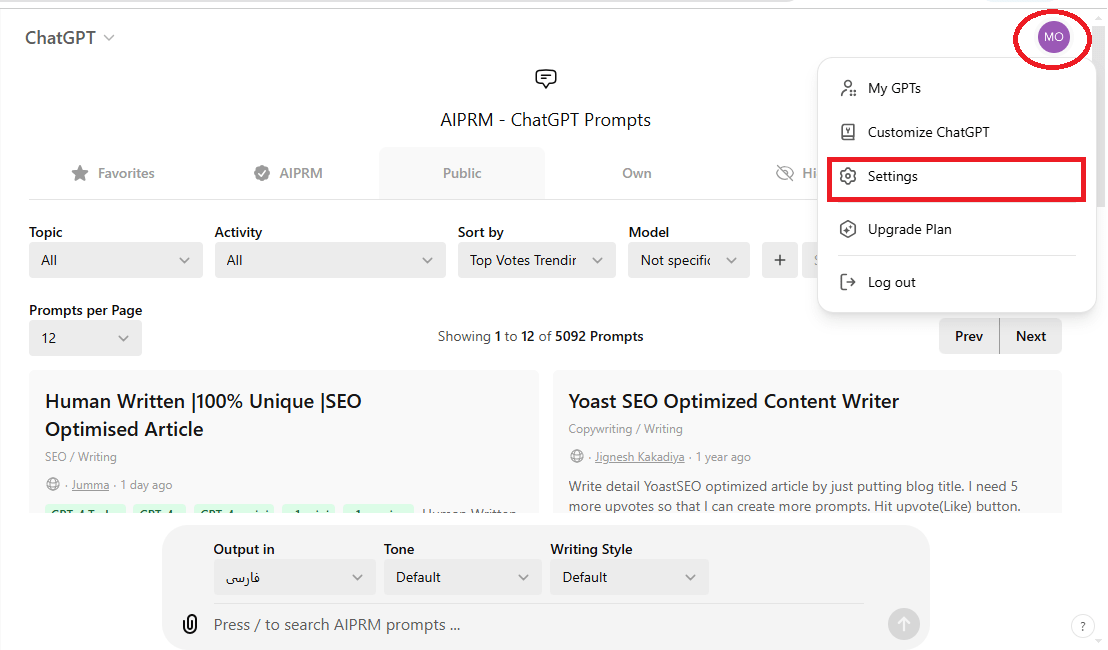Click the AIPRM prompt search input field

tap(538, 625)
